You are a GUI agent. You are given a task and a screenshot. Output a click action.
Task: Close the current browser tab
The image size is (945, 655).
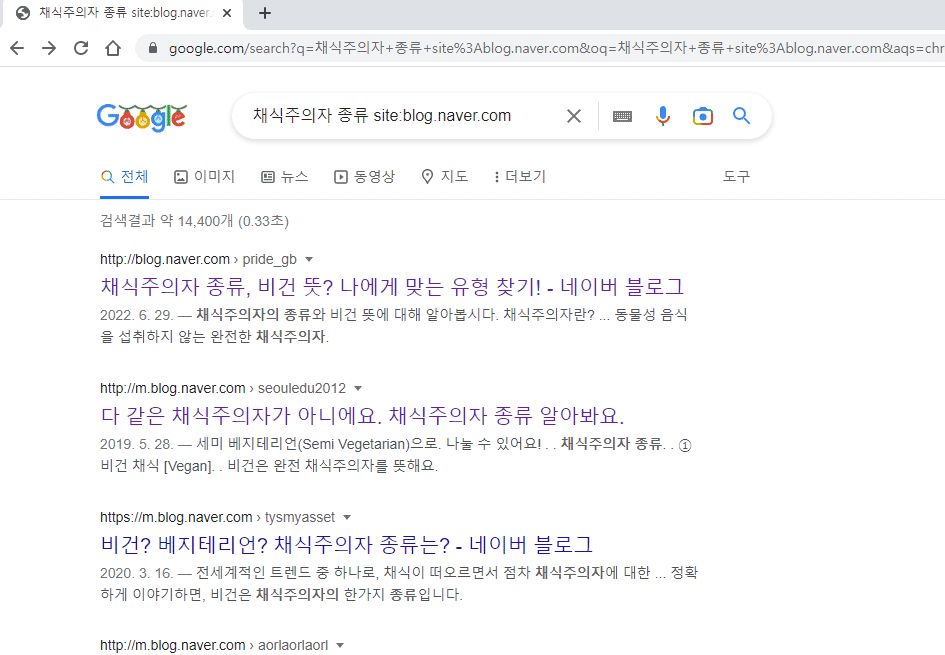(x=227, y=13)
